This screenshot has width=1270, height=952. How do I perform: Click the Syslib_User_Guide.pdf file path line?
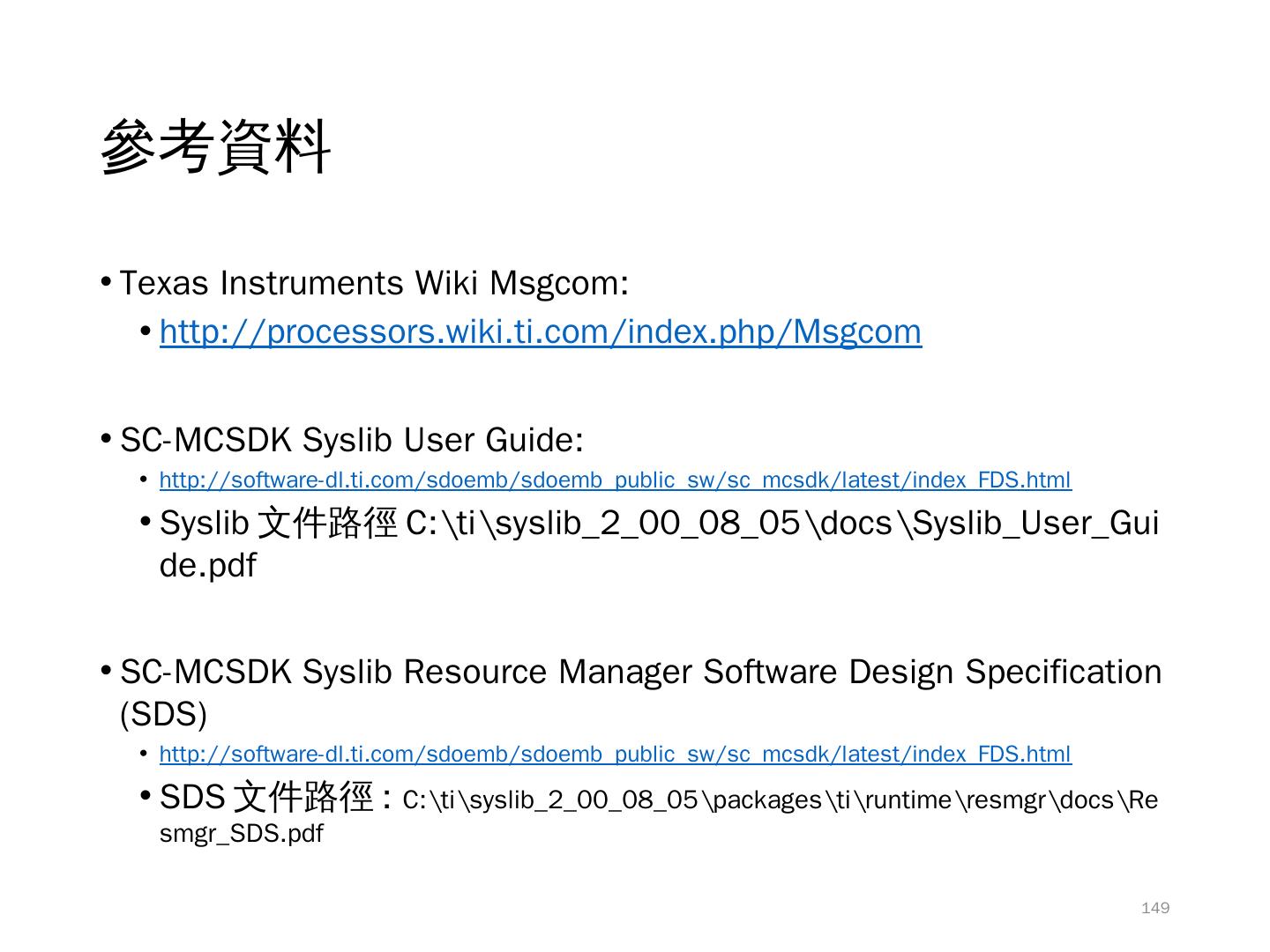[659, 543]
